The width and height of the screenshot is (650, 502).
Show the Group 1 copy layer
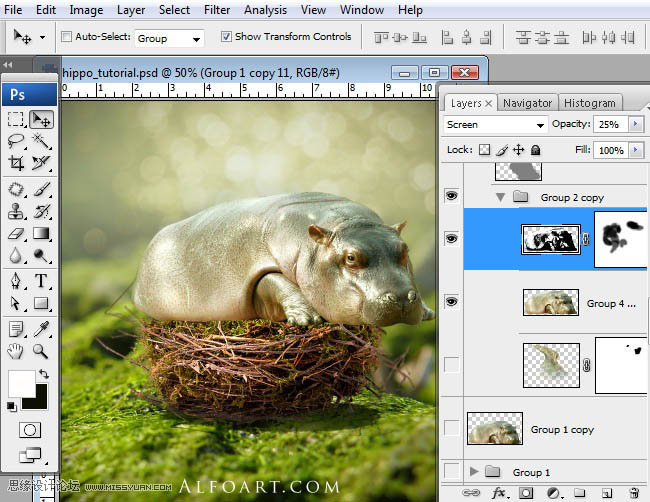pos(451,429)
